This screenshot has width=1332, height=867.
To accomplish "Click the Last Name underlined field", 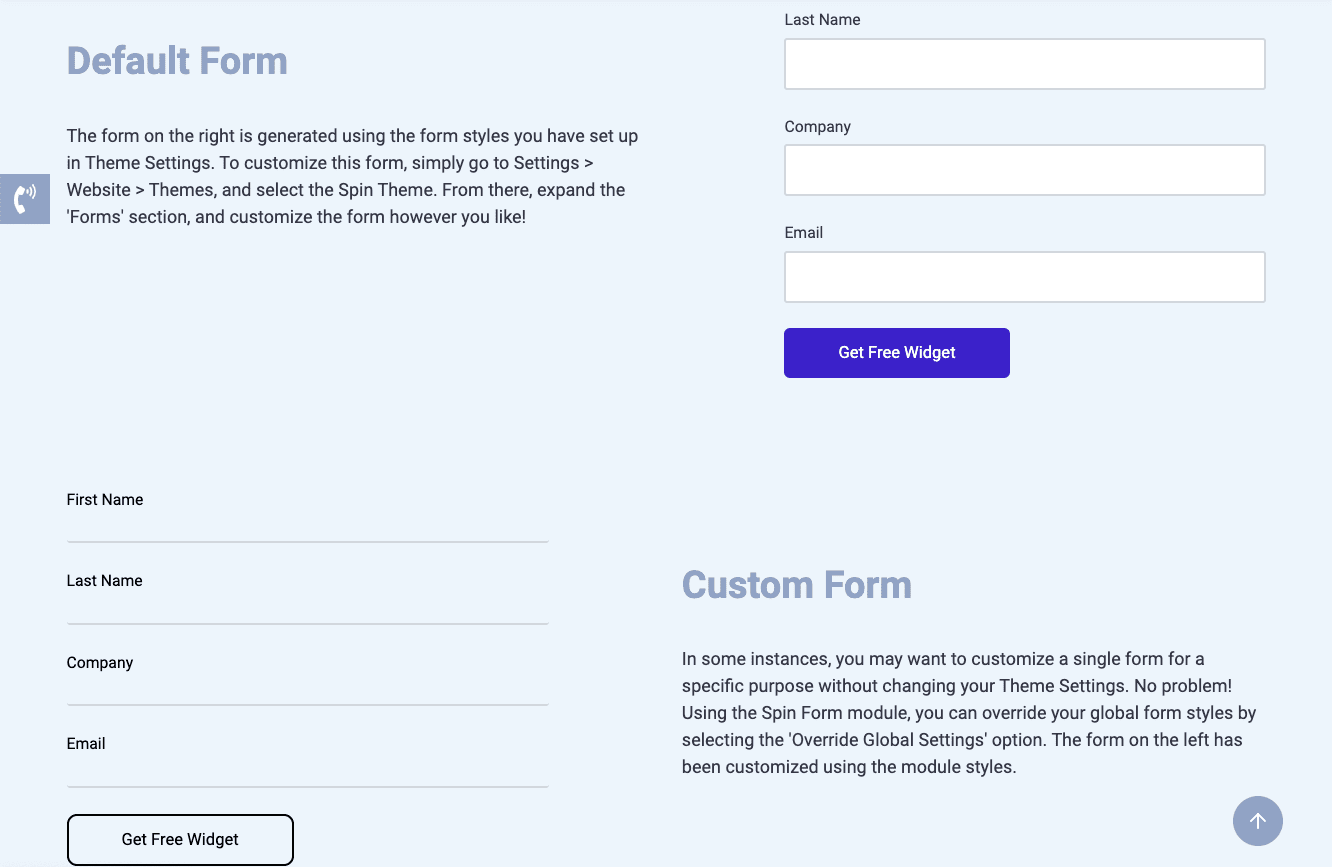I will [x=307, y=612].
